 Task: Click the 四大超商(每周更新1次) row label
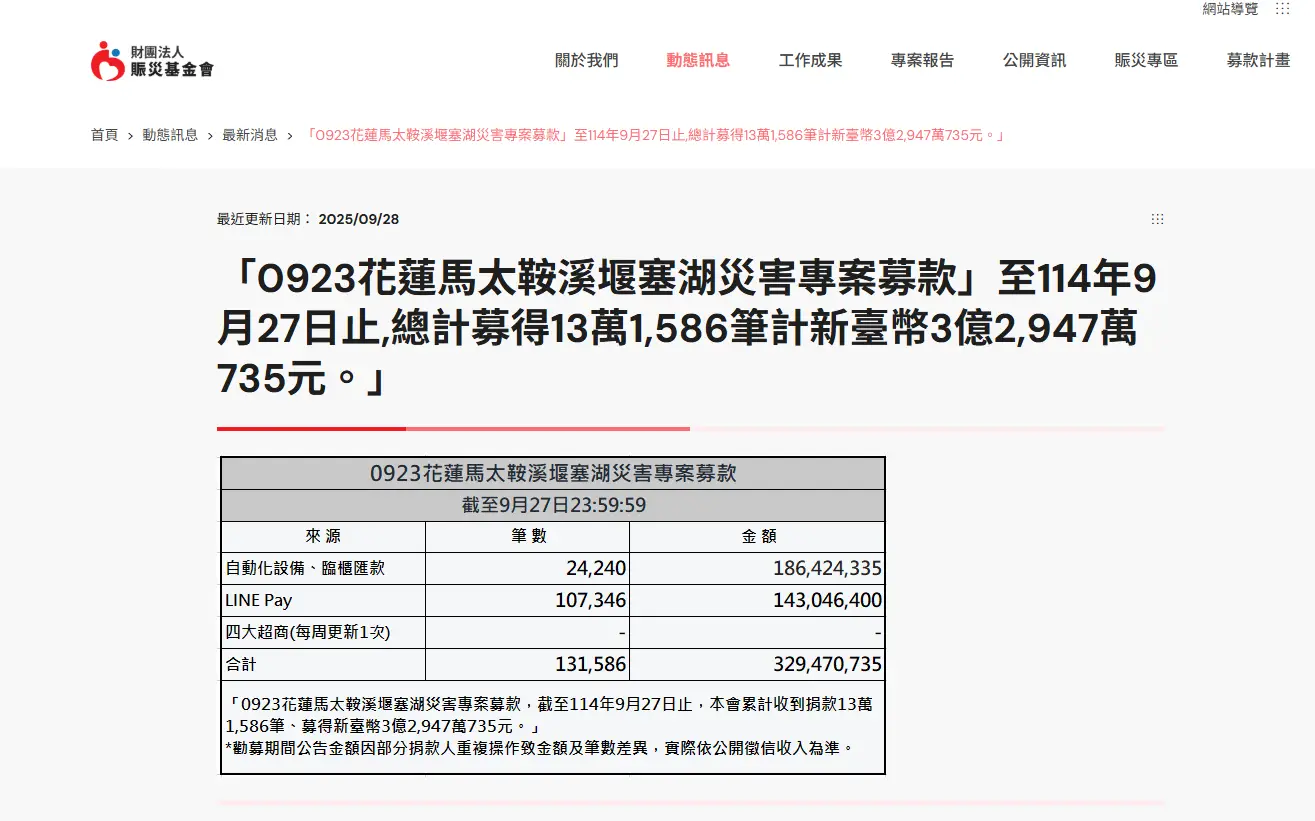pos(308,633)
